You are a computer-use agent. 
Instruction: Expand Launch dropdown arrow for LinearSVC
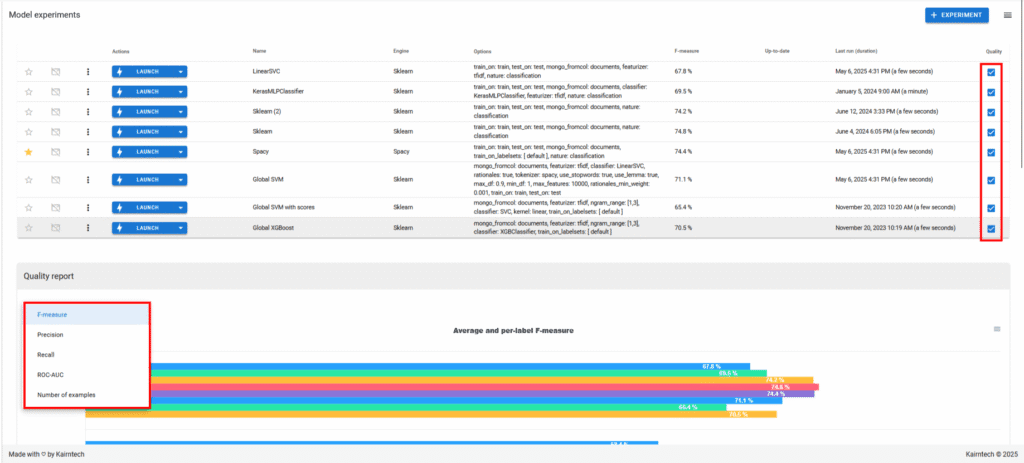pos(180,72)
